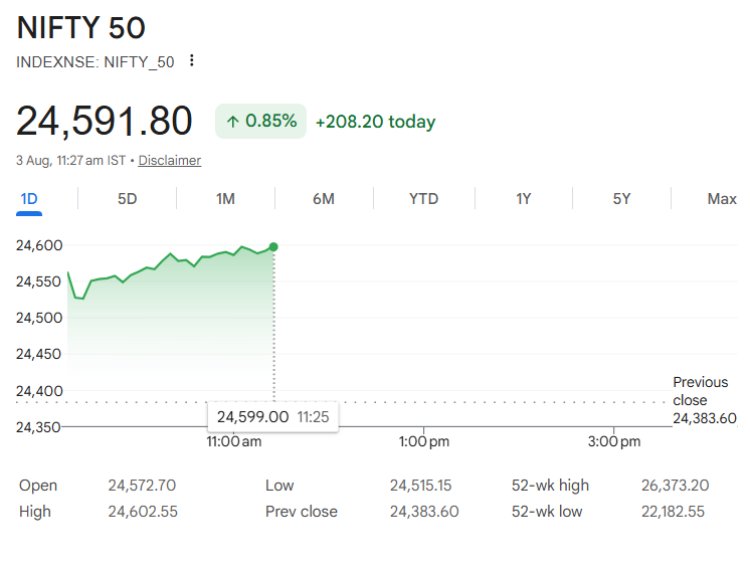Click the Previous close label on chart

(700, 391)
